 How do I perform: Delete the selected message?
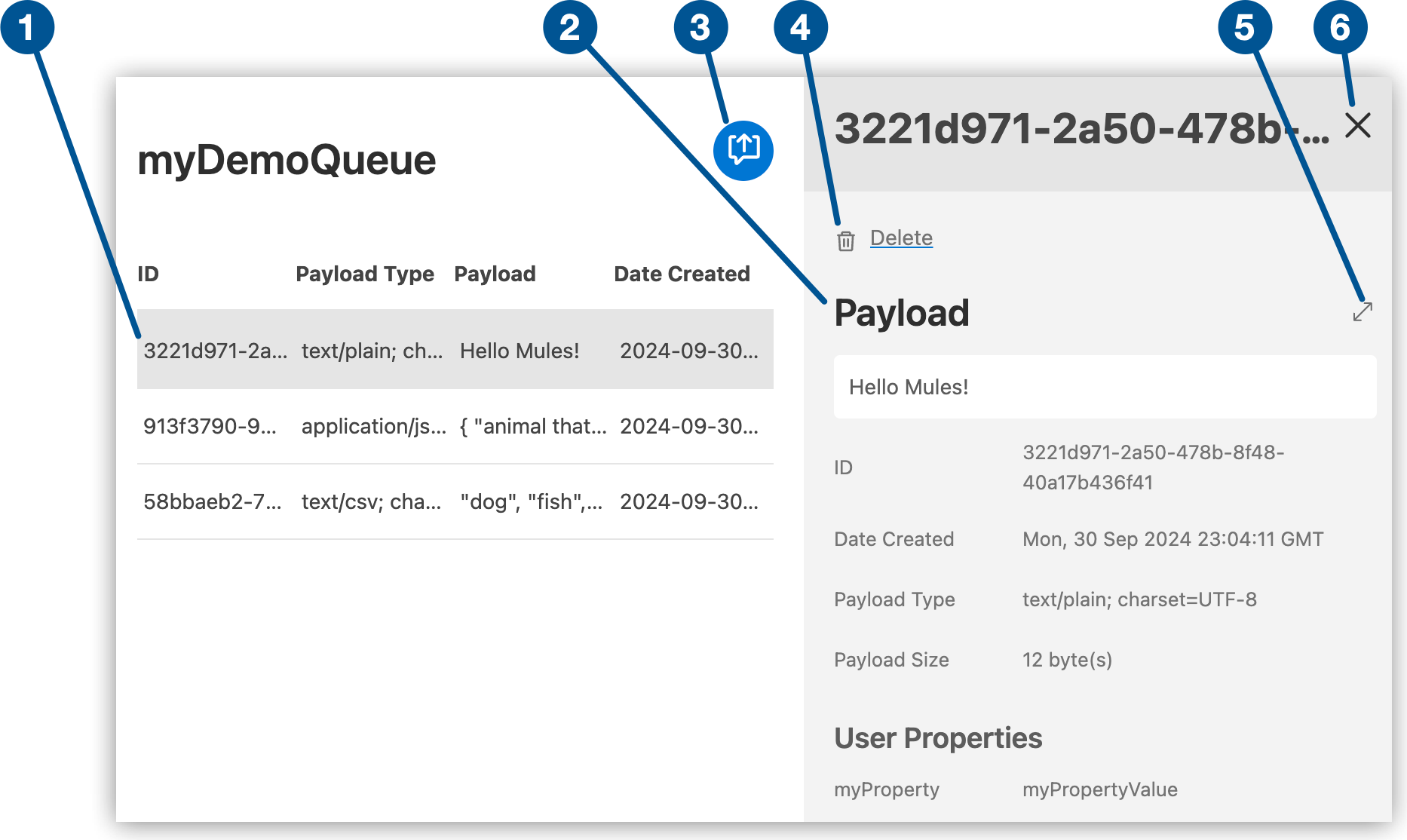tap(902, 238)
